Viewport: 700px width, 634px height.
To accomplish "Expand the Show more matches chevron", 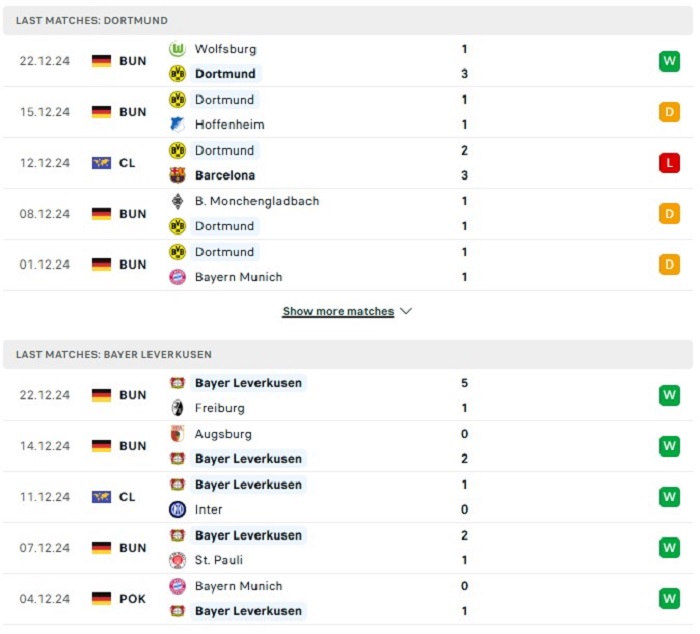I will point(406,311).
